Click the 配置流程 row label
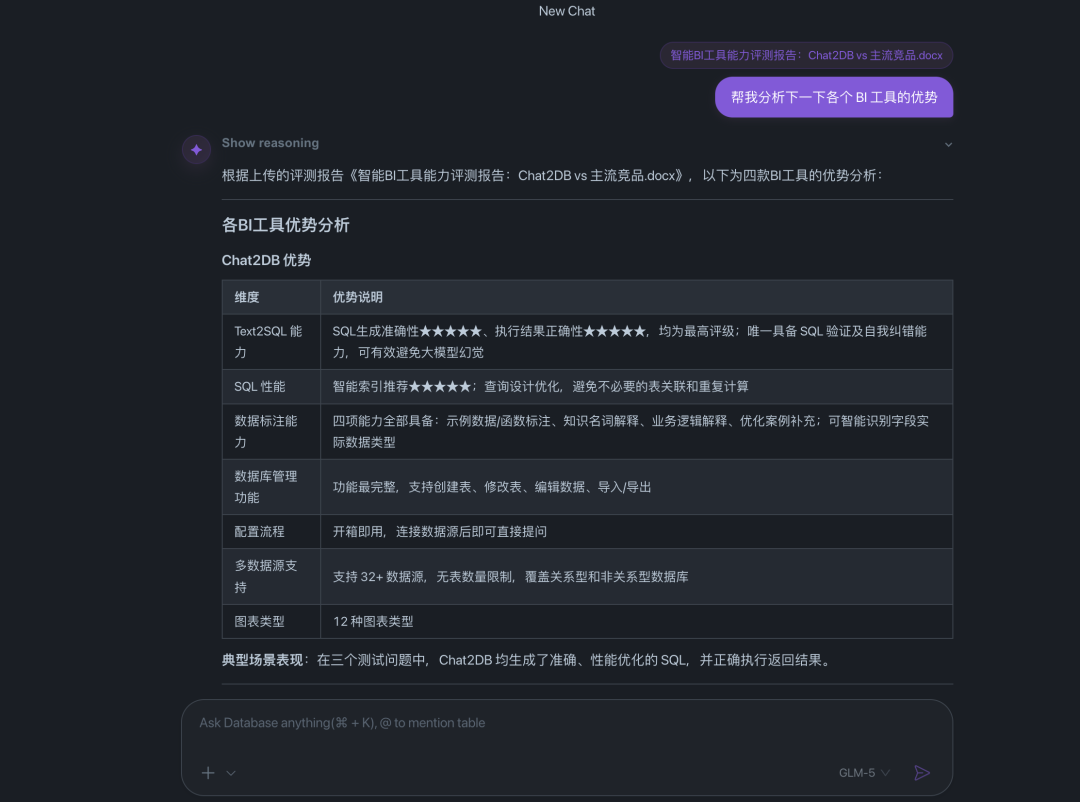The image size is (1080, 802). [x=271, y=531]
